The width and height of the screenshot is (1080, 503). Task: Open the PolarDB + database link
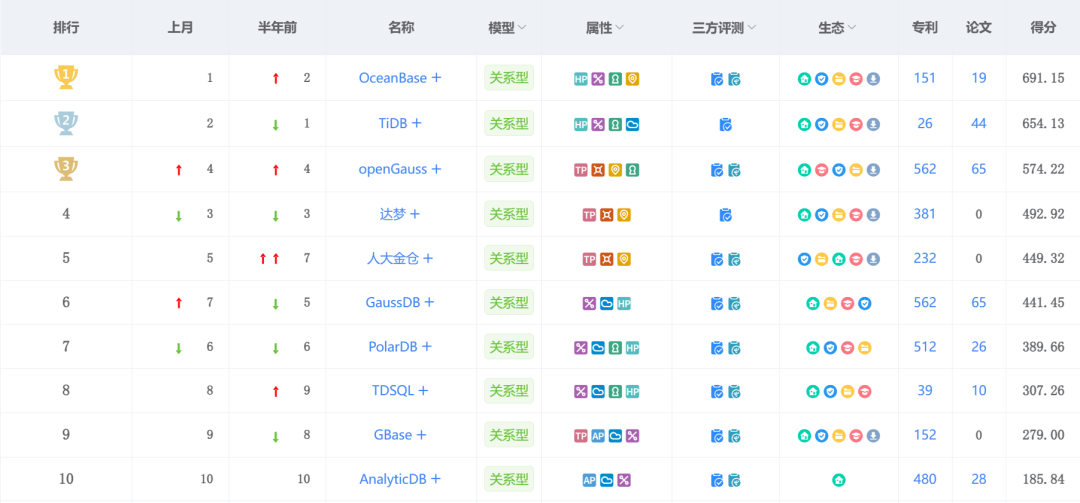pyautogui.click(x=400, y=347)
